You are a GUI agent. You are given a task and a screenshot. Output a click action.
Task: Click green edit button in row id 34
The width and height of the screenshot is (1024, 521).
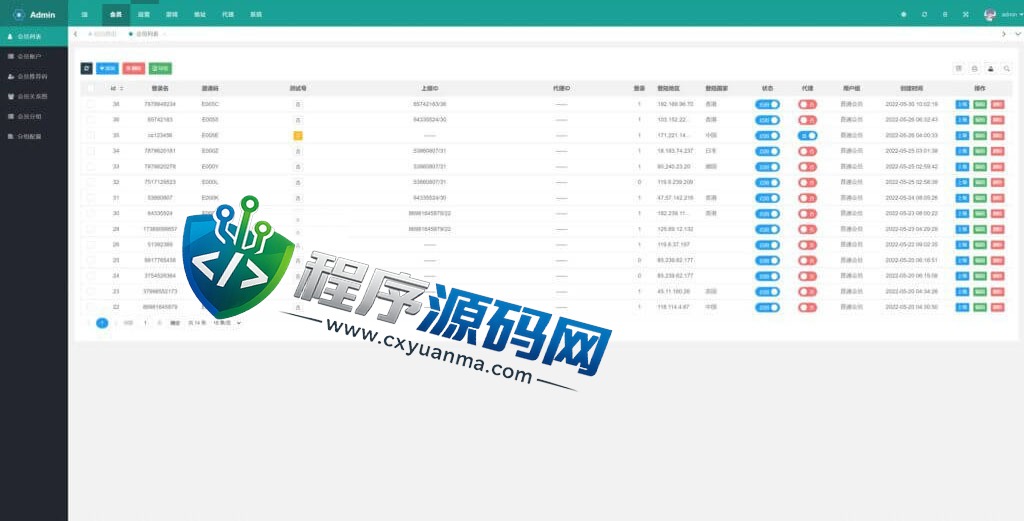(x=980, y=151)
